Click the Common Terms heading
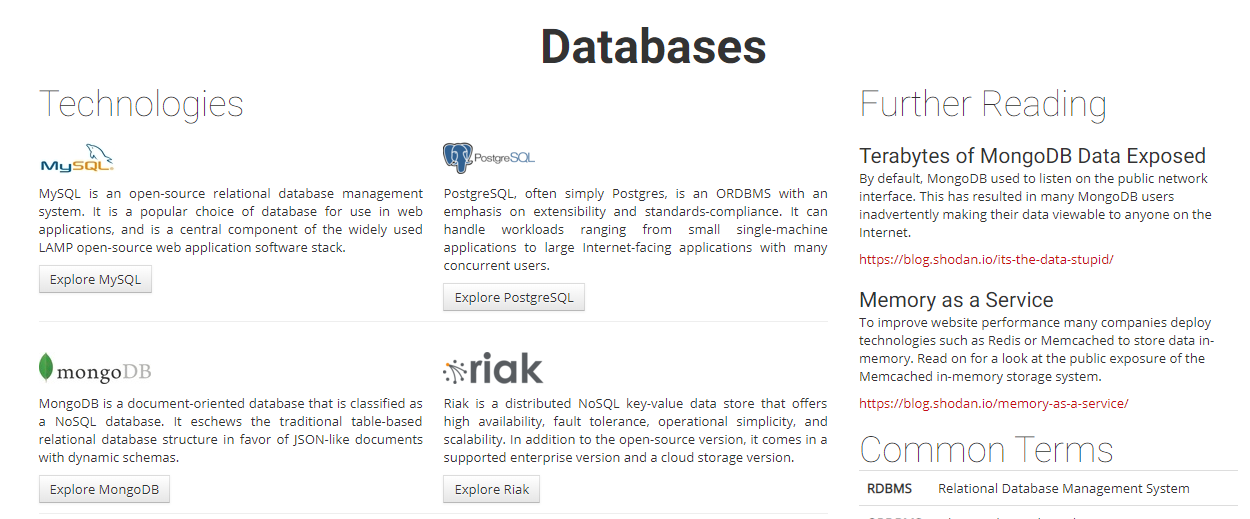 [x=986, y=449]
